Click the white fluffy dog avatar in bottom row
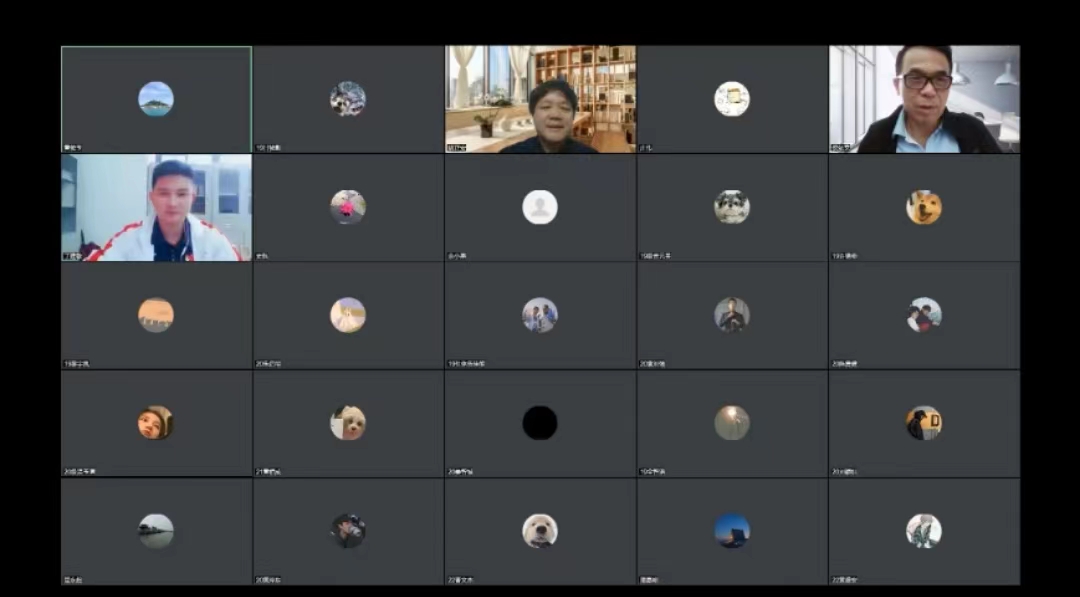Image resolution: width=1080 pixels, height=597 pixels. click(540, 531)
